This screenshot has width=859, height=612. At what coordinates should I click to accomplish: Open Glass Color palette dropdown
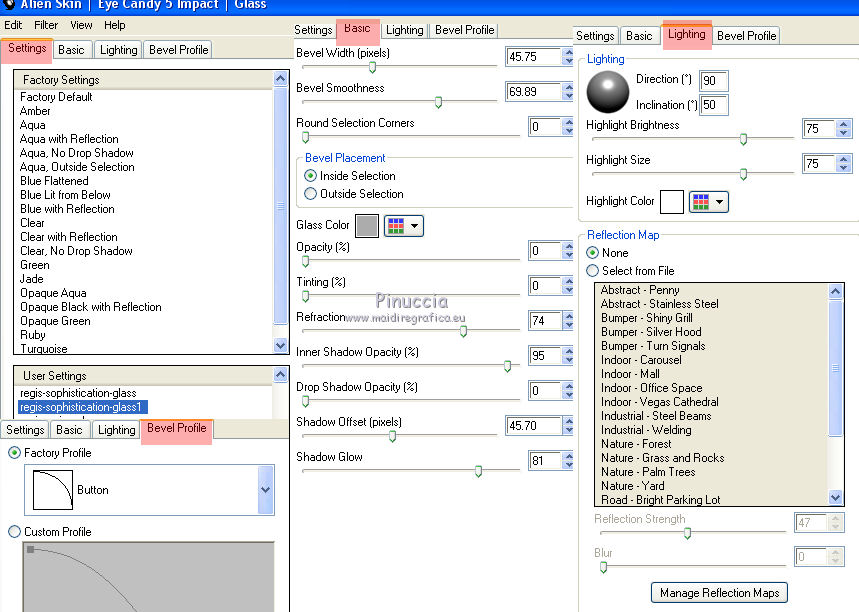coord(404,226)
